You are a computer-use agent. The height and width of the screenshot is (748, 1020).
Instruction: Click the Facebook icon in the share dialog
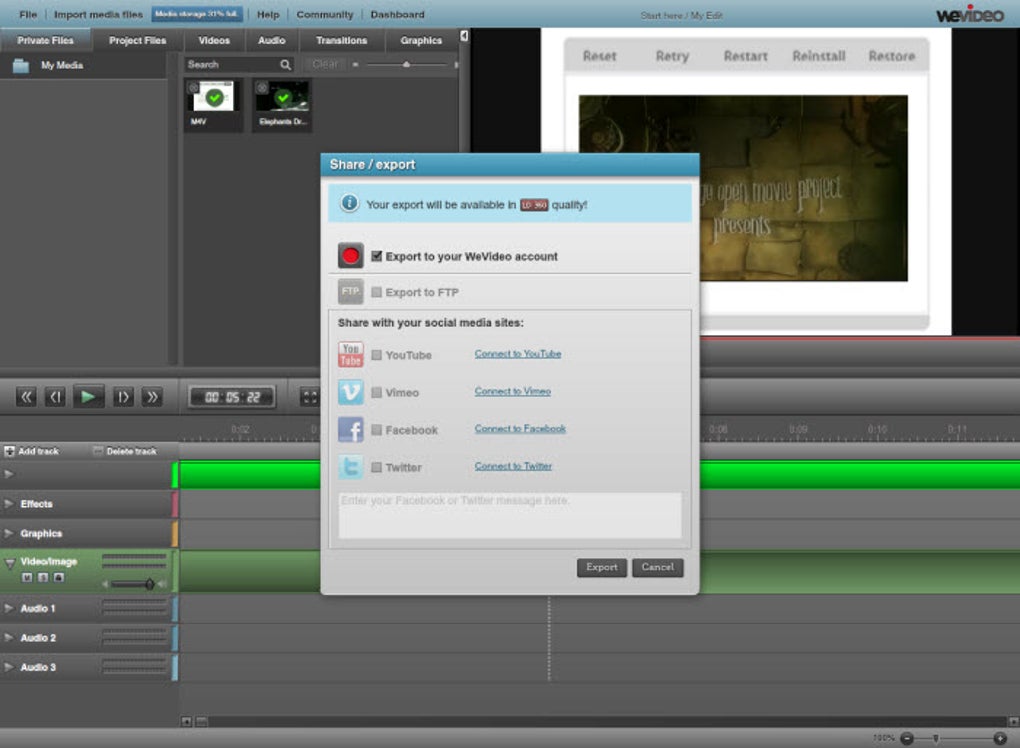349,429
